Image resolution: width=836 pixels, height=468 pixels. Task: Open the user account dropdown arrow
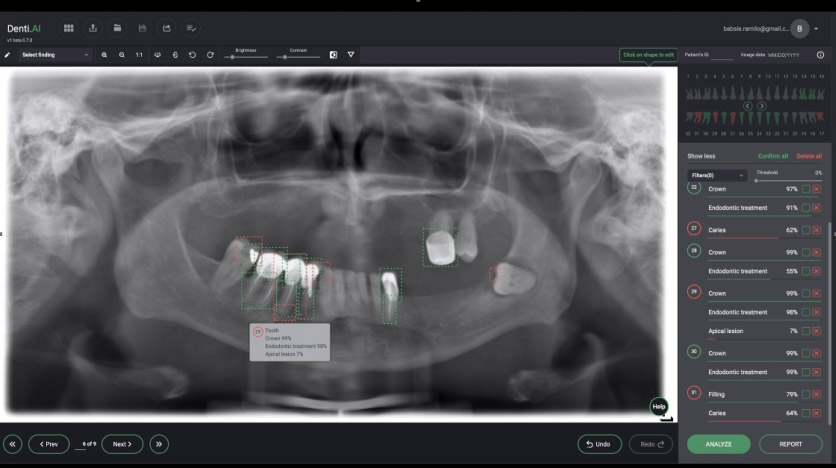point(815,29)
